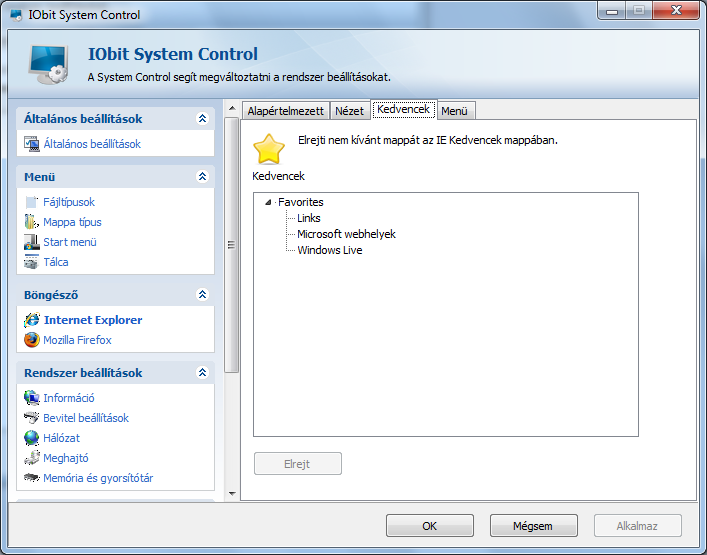Viewport: 707px width, 555px height.
Task: Minimize the IObit System Control window
Action: pos(612,11)
